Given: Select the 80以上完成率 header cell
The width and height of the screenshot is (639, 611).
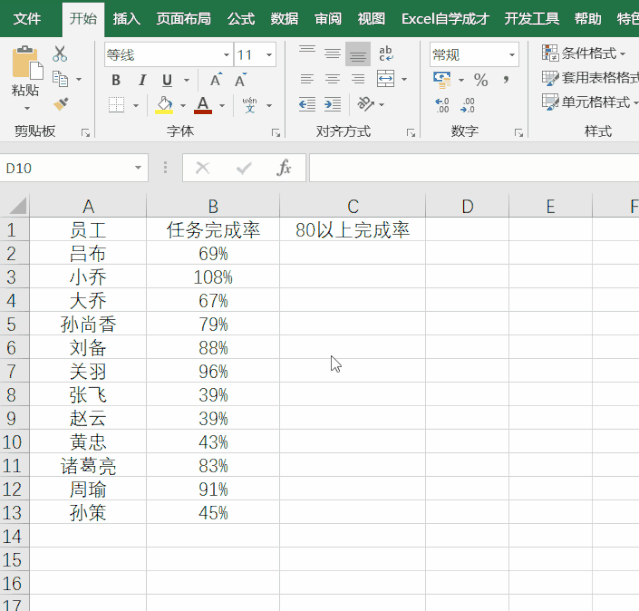Looking at the screenshot, I should click(353, 230).
